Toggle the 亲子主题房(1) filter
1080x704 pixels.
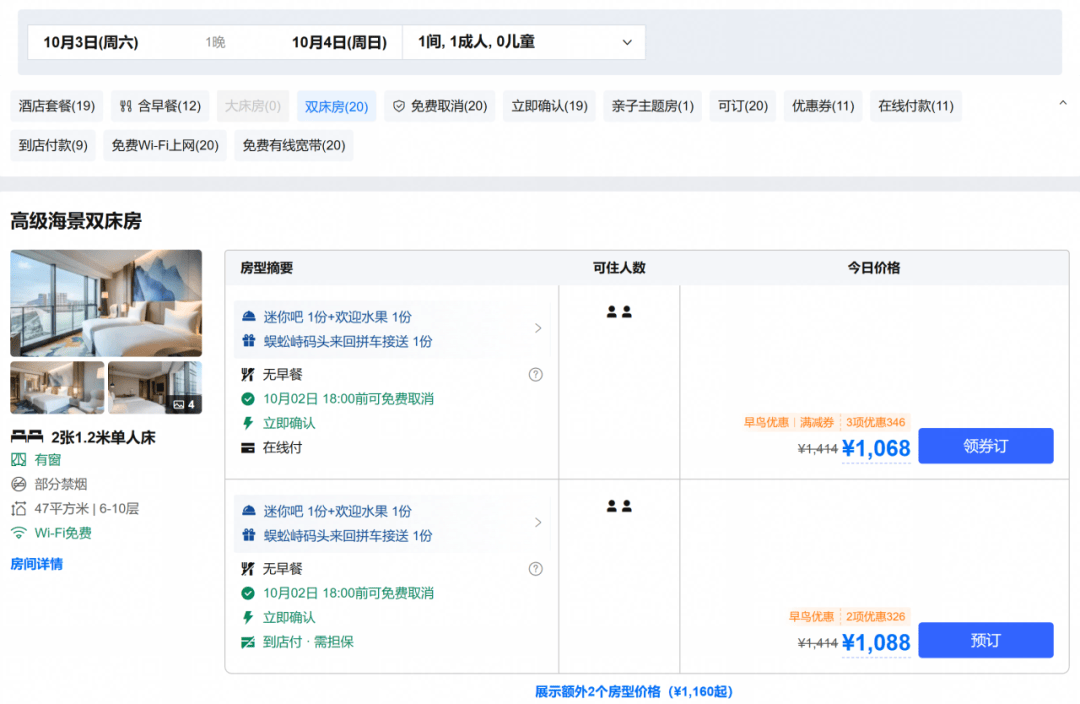pyautogui.click(x=652, y=106)
